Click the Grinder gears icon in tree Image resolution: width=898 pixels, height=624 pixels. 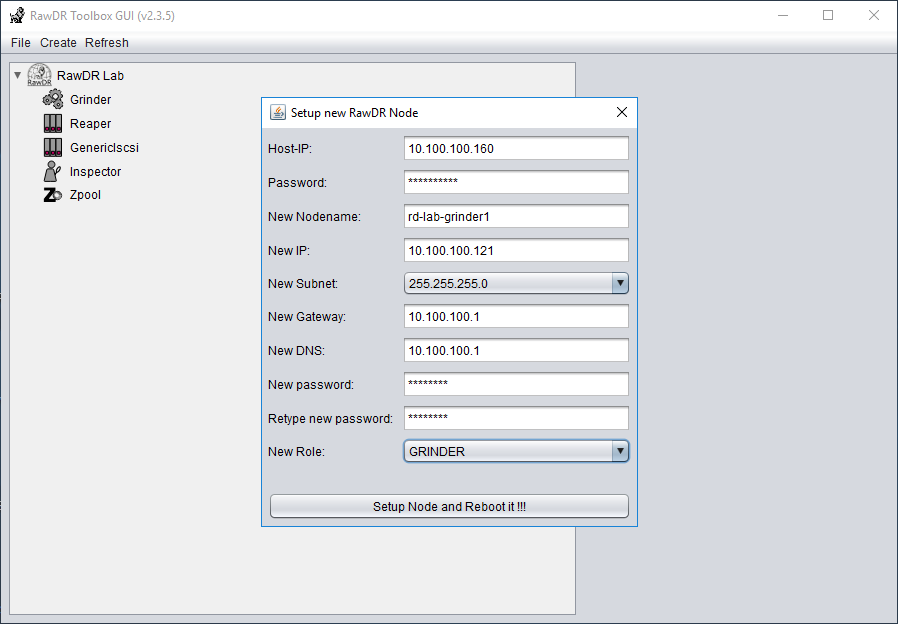[53, 99]
